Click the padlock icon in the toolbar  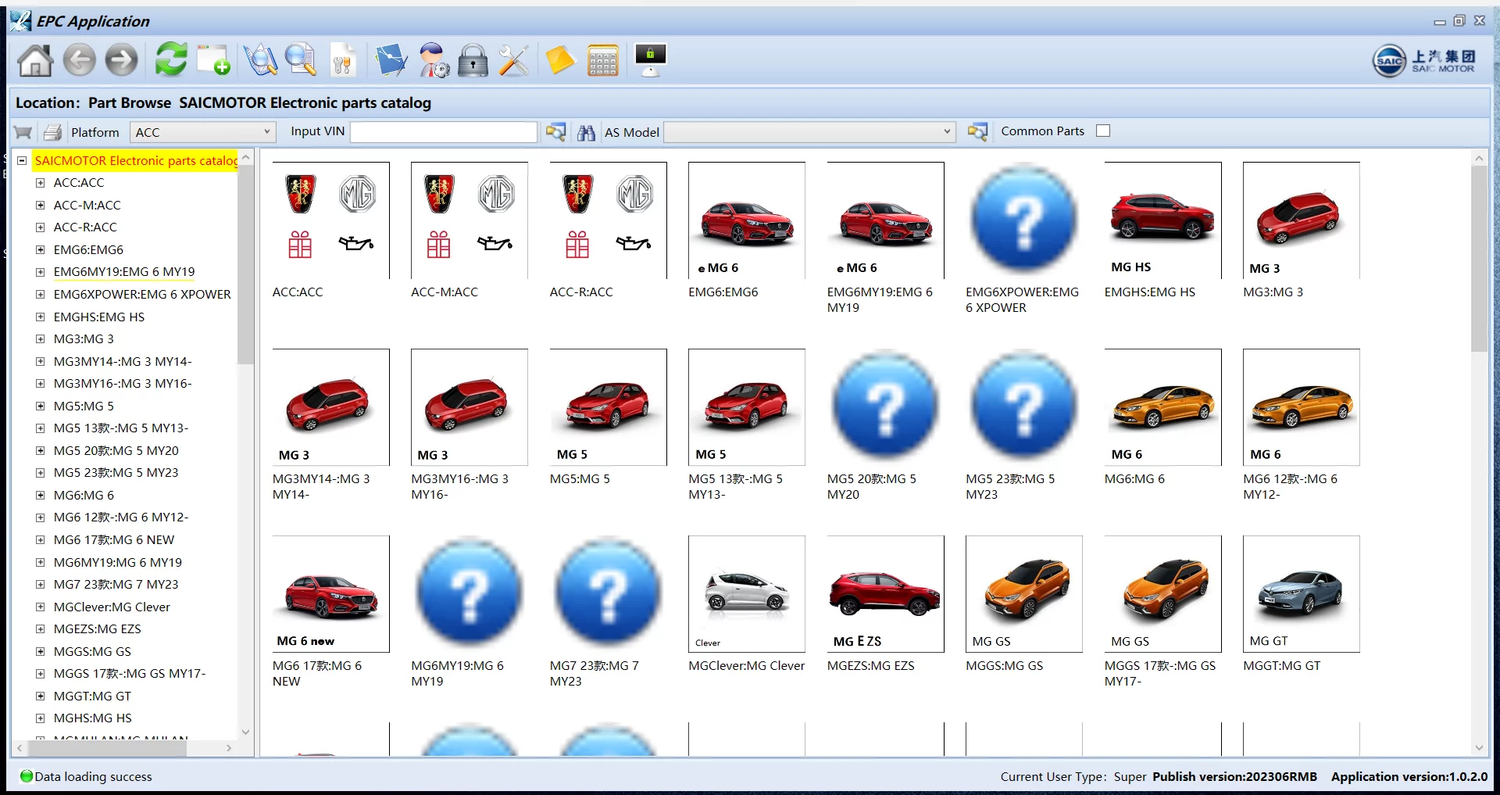click(x=473, y=61)
